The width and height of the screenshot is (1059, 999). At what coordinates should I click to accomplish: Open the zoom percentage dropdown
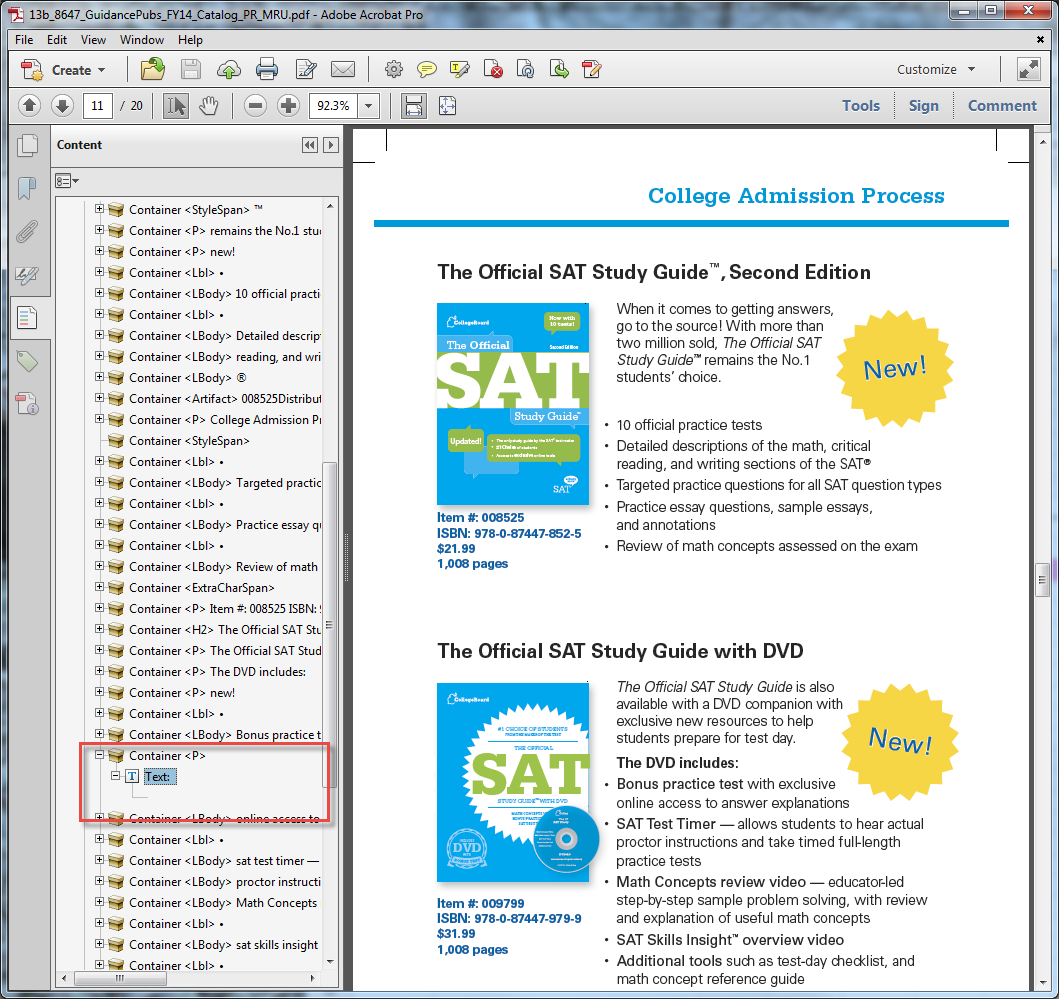click(x=369, y=105)
